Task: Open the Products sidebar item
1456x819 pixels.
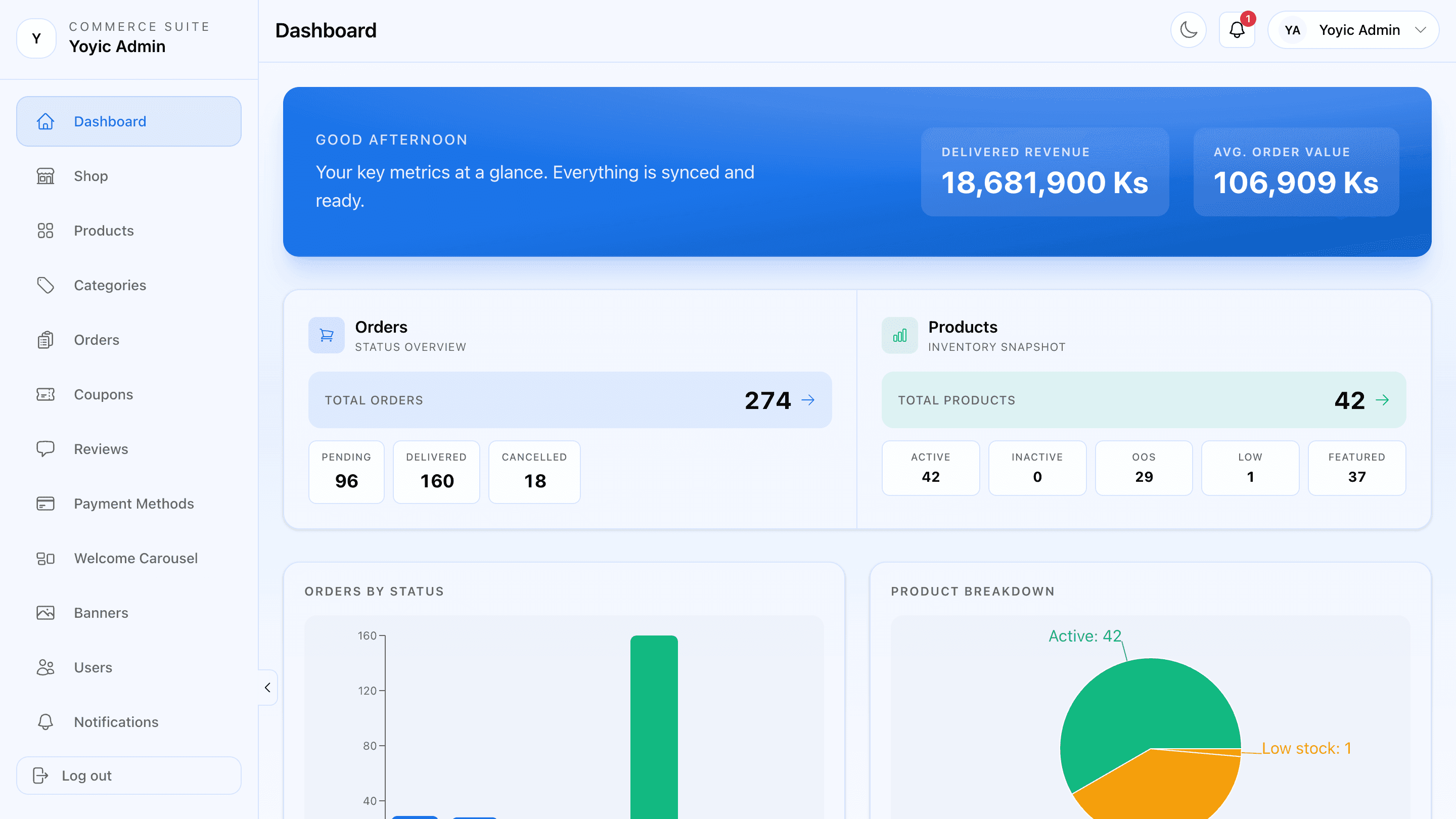Action: (x=129, y=231)
